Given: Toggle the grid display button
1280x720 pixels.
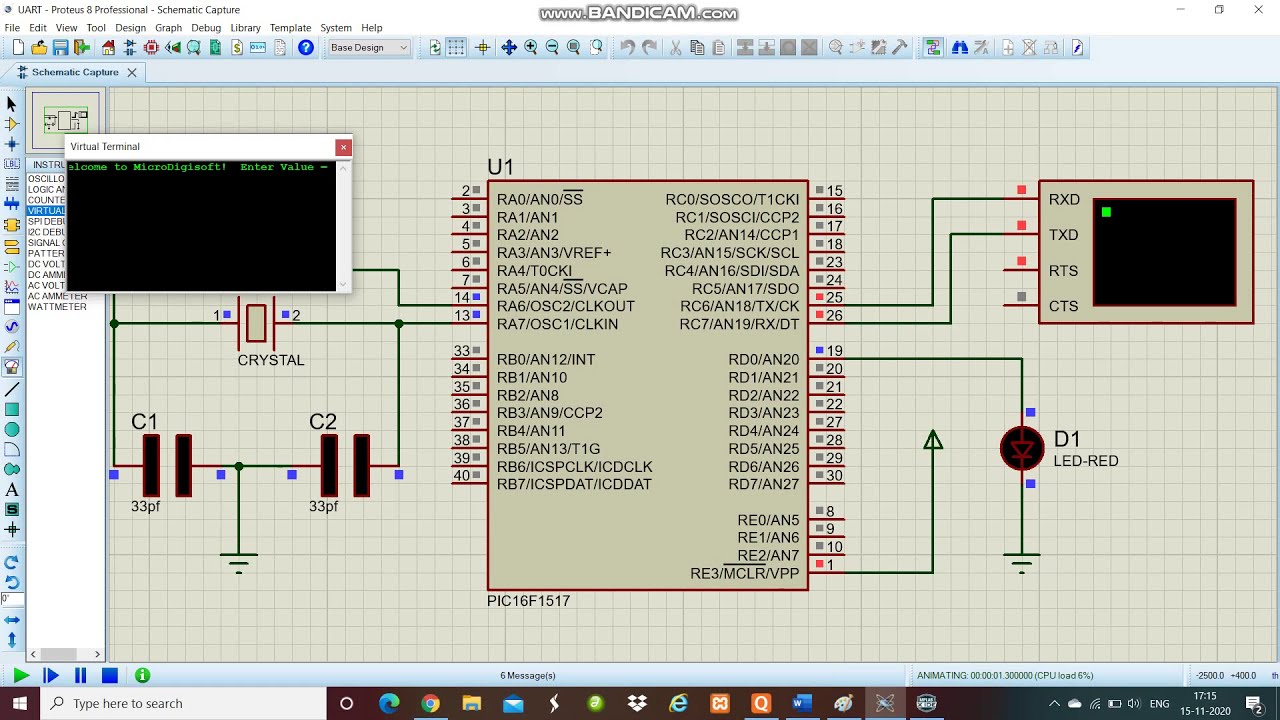Looking at the screenshot, I should (x=456, y=48).
